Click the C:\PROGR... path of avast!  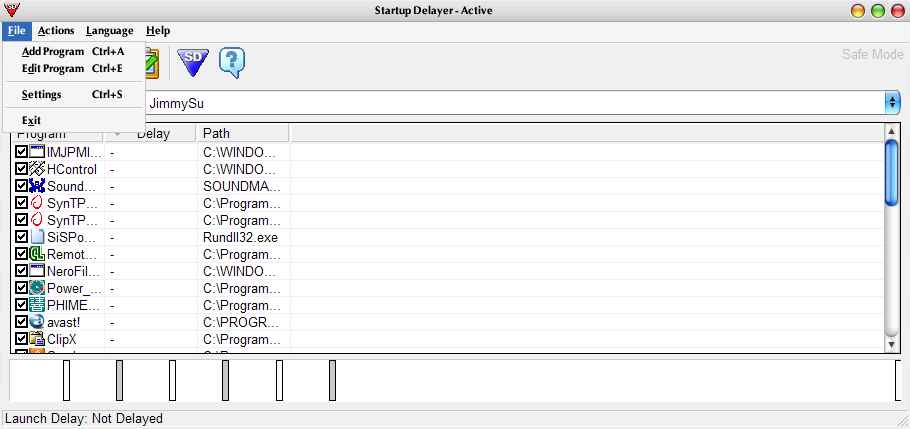click(x=241, y=322)
